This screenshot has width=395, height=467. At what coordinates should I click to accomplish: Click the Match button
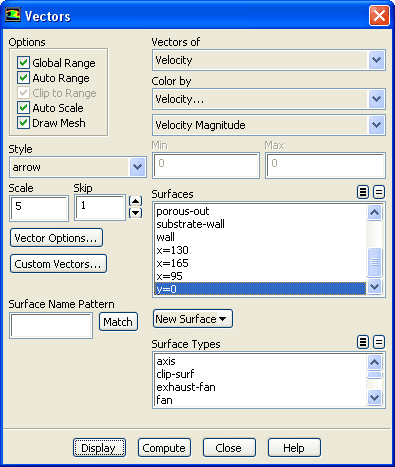point(118,322)
